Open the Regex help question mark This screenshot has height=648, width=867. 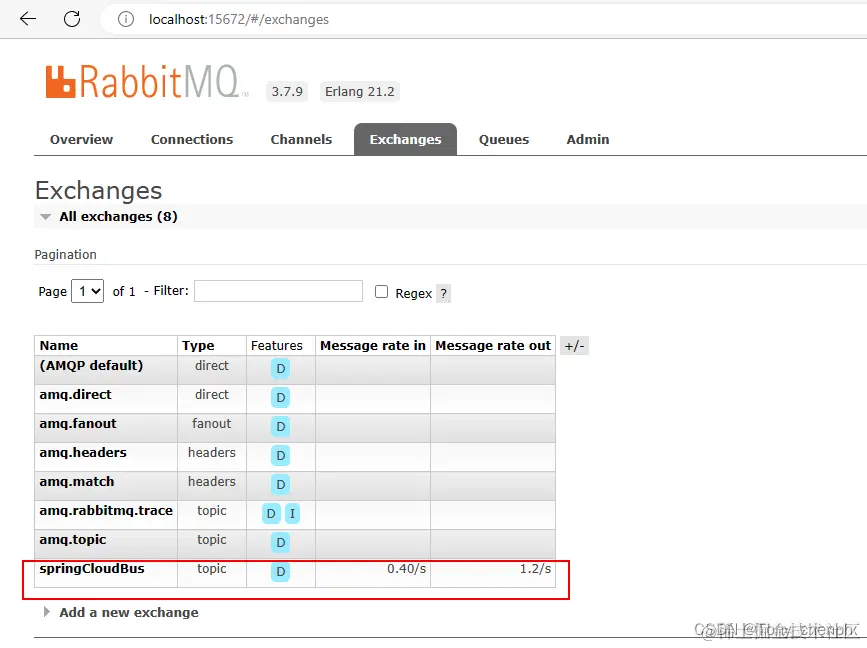click(x=443, y=294)
